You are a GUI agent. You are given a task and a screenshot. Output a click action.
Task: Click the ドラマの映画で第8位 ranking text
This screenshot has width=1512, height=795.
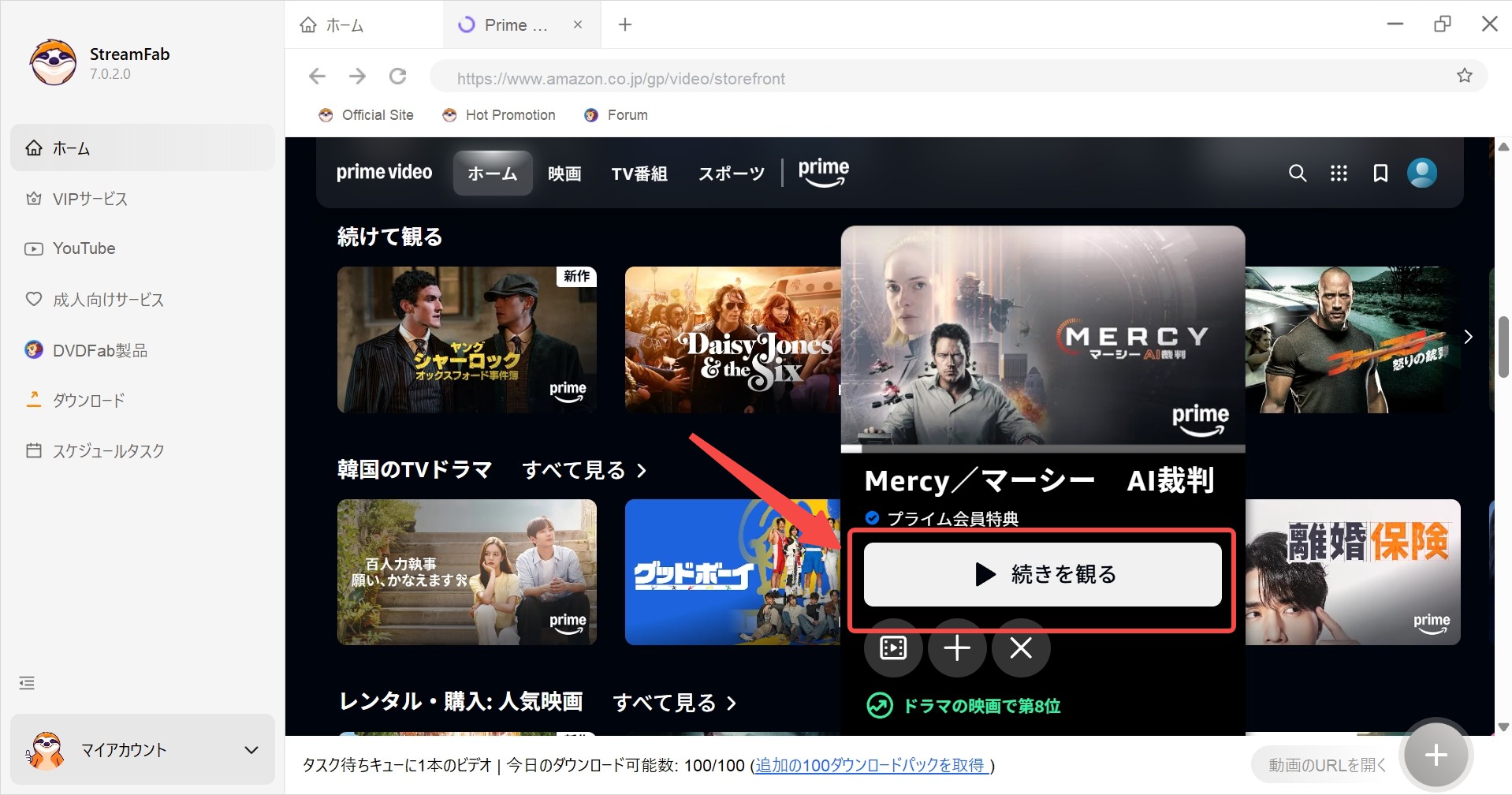981,706
